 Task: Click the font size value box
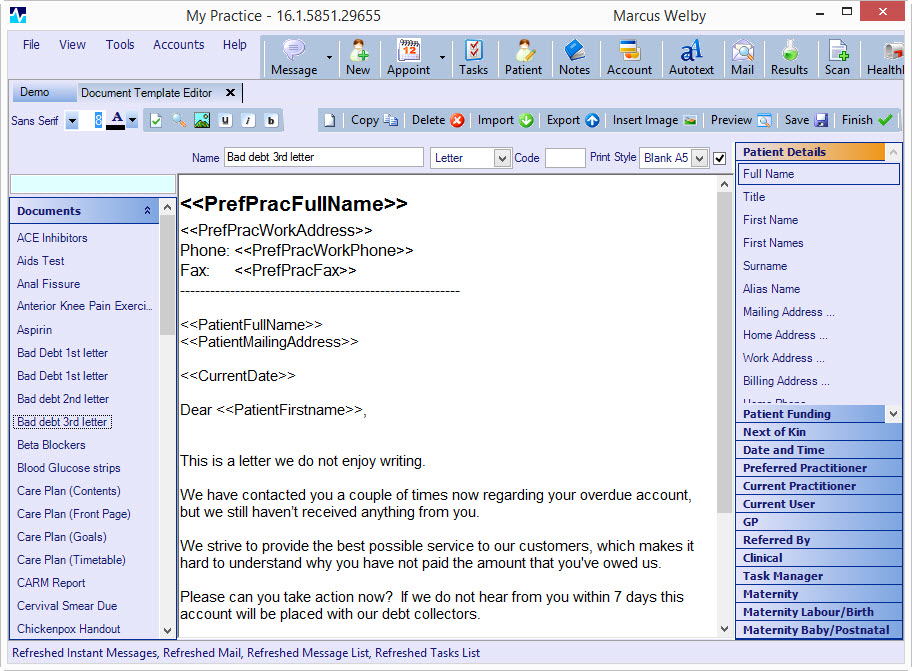click(x=92, y=120)
